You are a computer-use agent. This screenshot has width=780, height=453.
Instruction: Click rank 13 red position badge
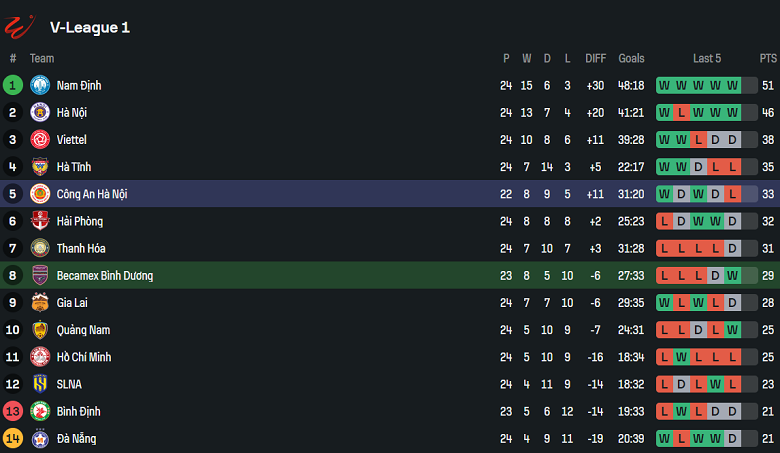(x=13, y=411)
